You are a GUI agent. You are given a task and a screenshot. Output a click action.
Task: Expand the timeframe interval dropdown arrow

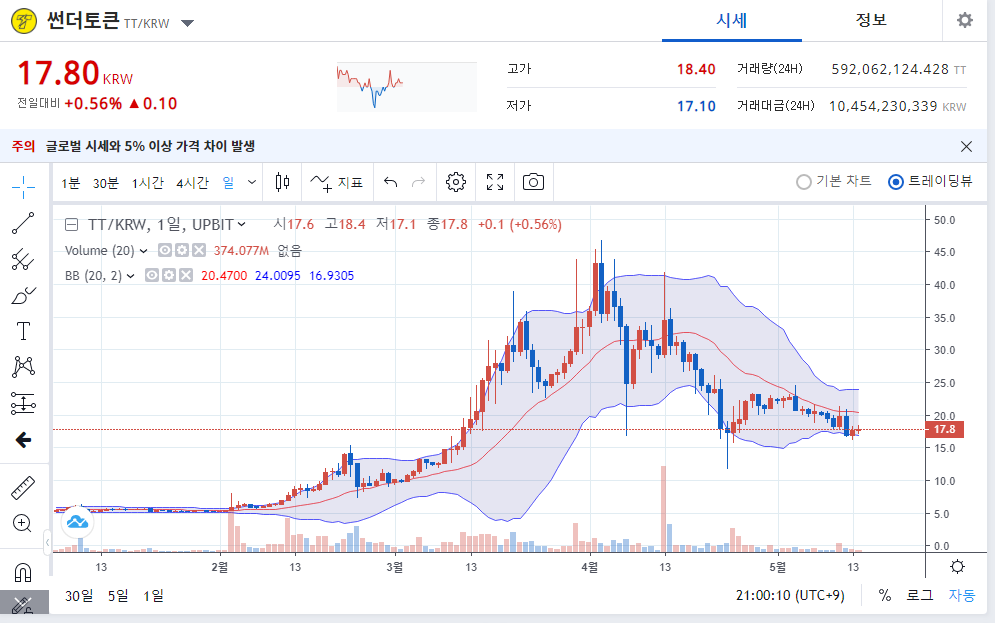pos(252,183)
